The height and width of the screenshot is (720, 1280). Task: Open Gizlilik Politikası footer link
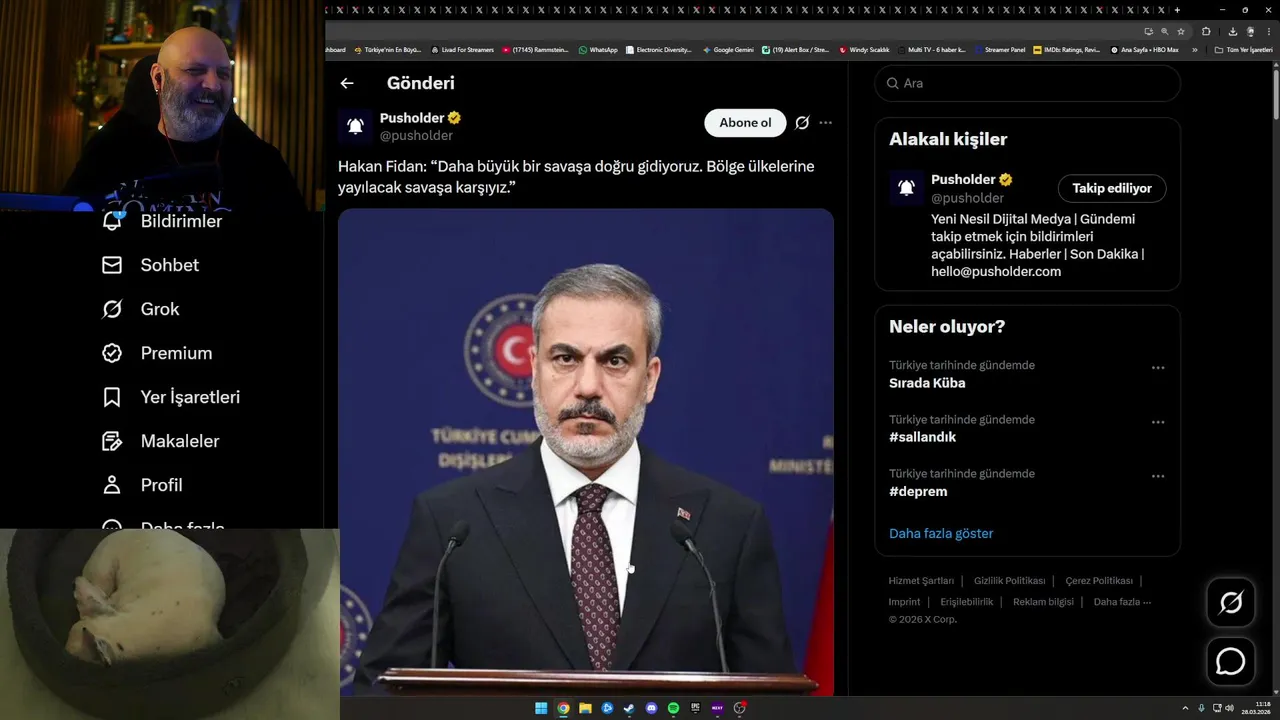(1009, 581)
